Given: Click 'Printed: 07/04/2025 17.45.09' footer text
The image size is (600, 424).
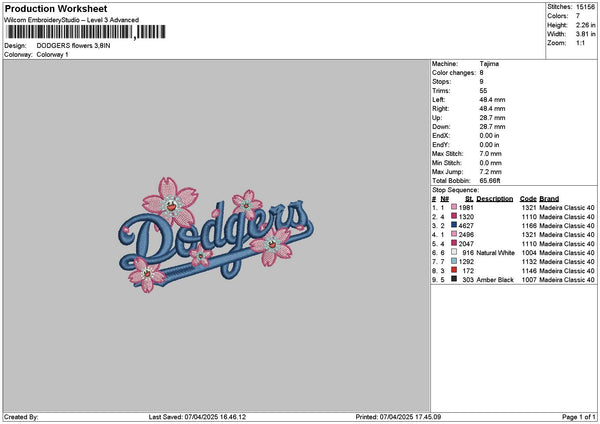Looking at the screenshot, I should (398, 417).
